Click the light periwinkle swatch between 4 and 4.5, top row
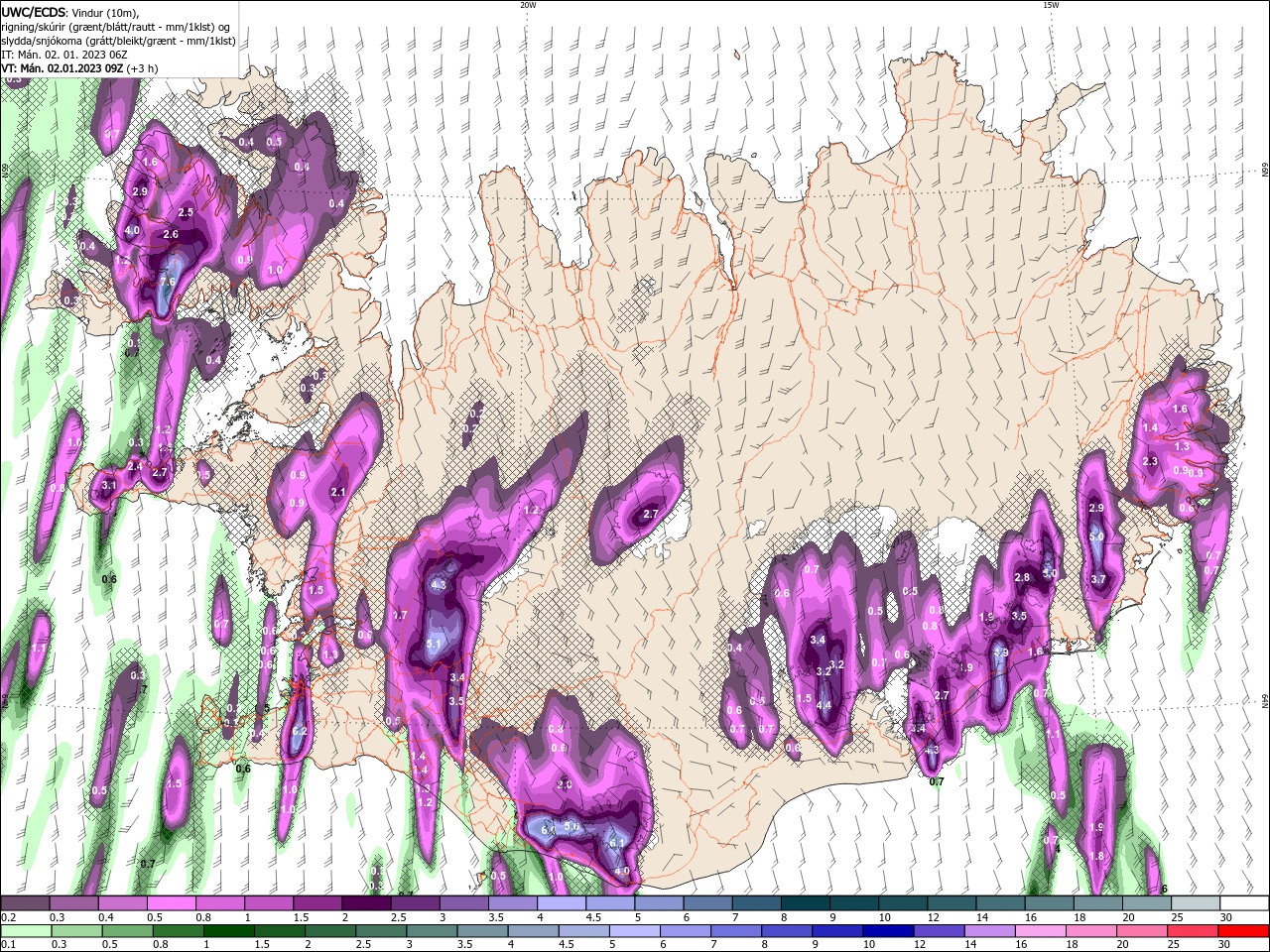Viewport: 1270px width, 952px height. tap(561, 903)
